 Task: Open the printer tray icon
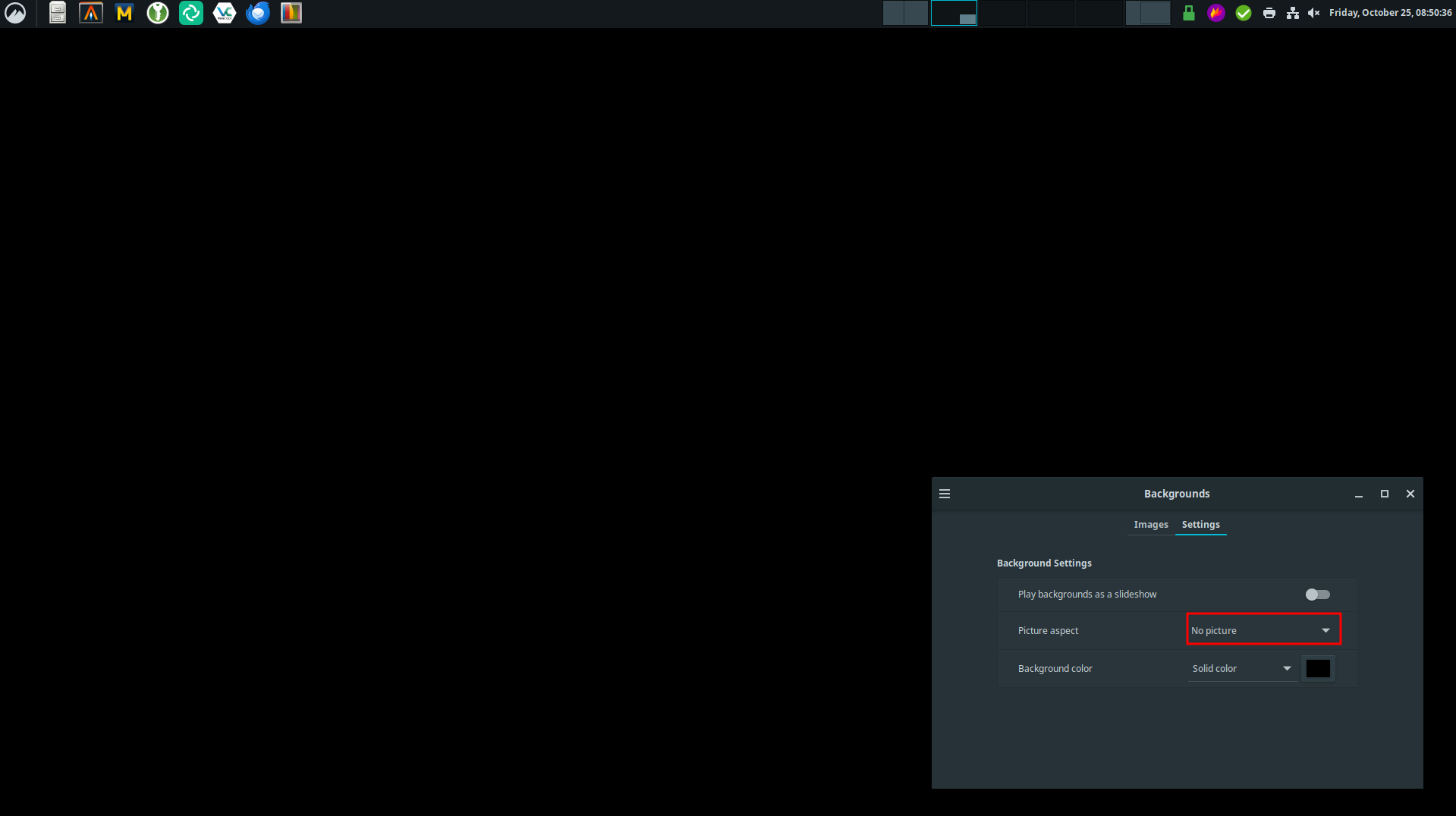[1269, 13]
